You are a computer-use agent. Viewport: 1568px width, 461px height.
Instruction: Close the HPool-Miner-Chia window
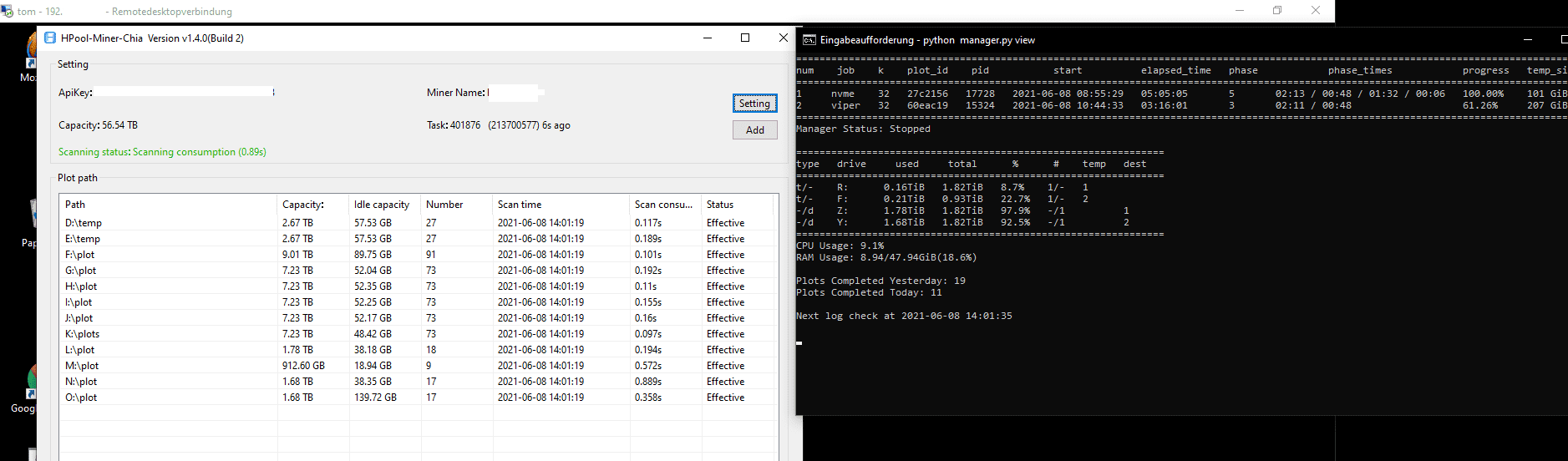783,38
